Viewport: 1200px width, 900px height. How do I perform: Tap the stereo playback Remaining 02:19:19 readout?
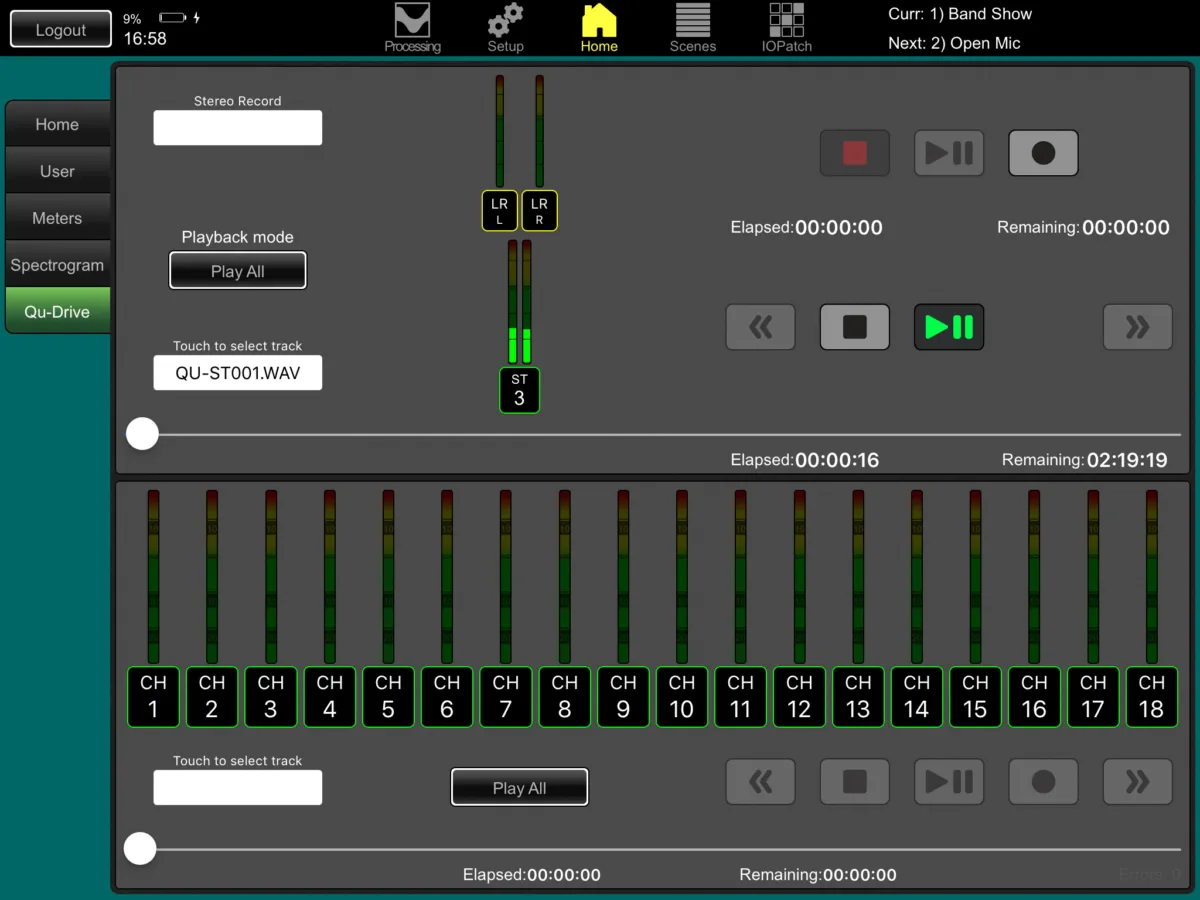[x=1085, y=460]
